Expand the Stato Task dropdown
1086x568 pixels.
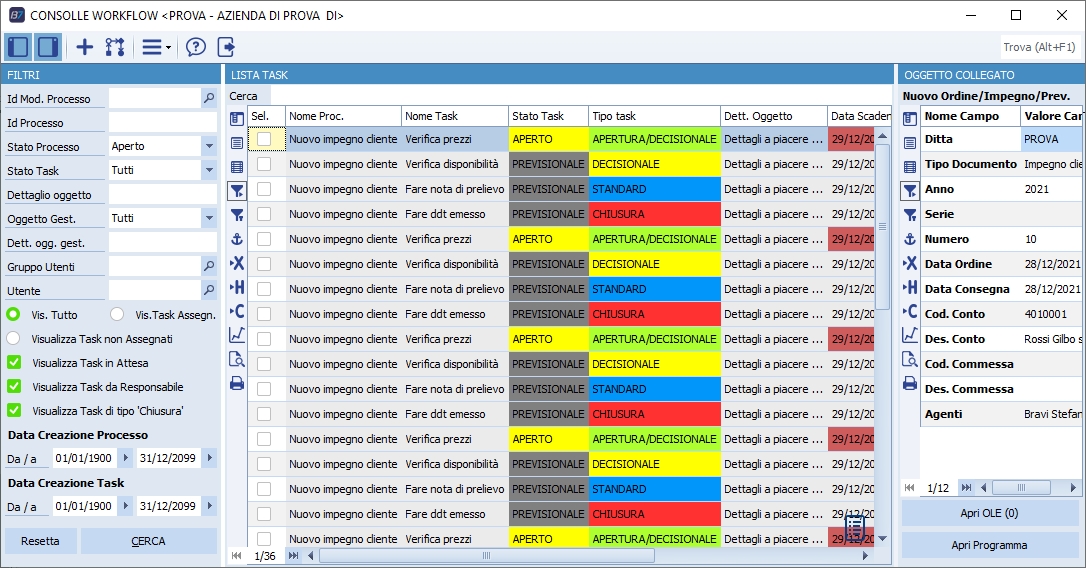[x=209, y=171]
